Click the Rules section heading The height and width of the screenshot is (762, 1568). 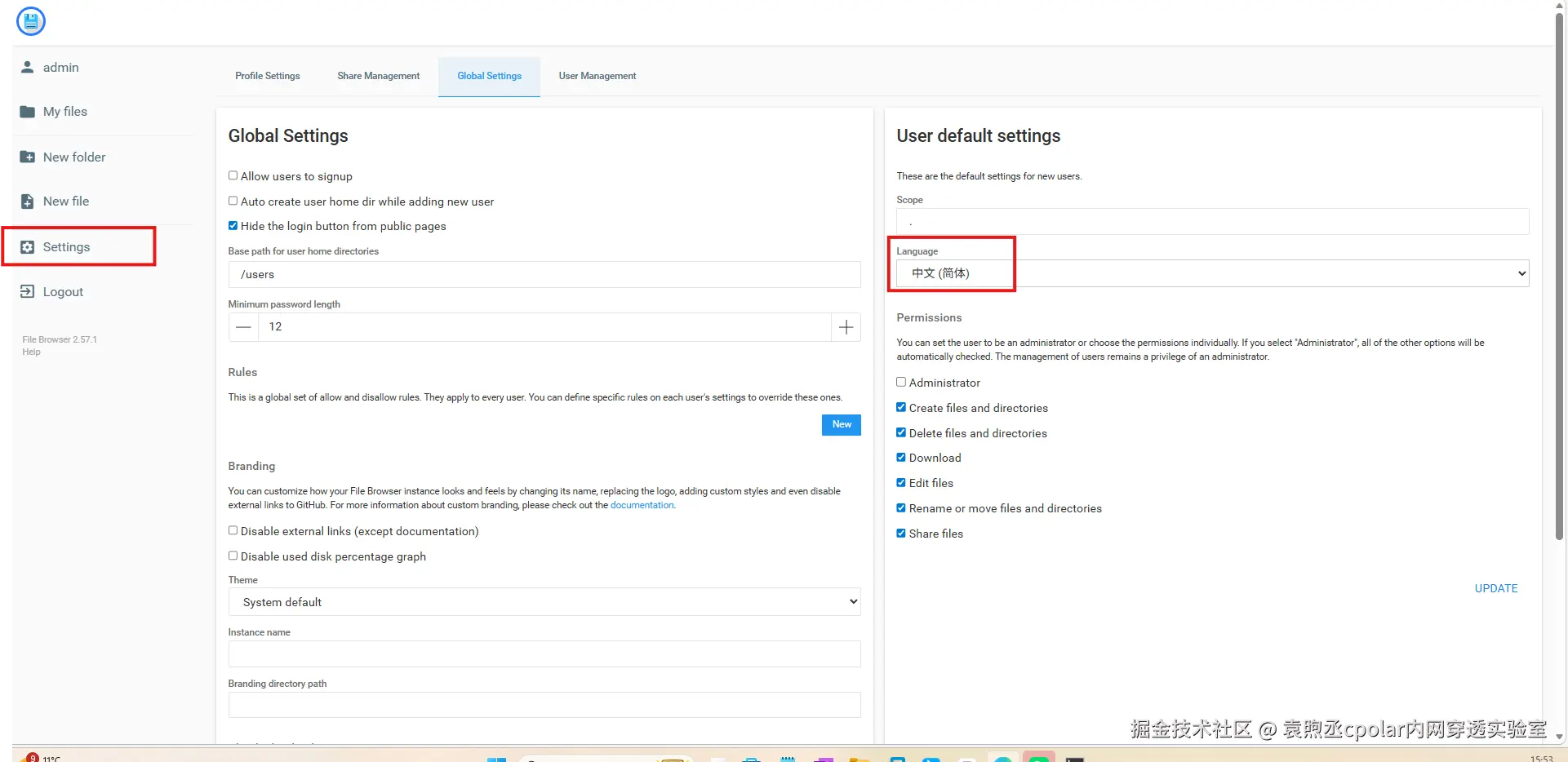coord(242,372)
